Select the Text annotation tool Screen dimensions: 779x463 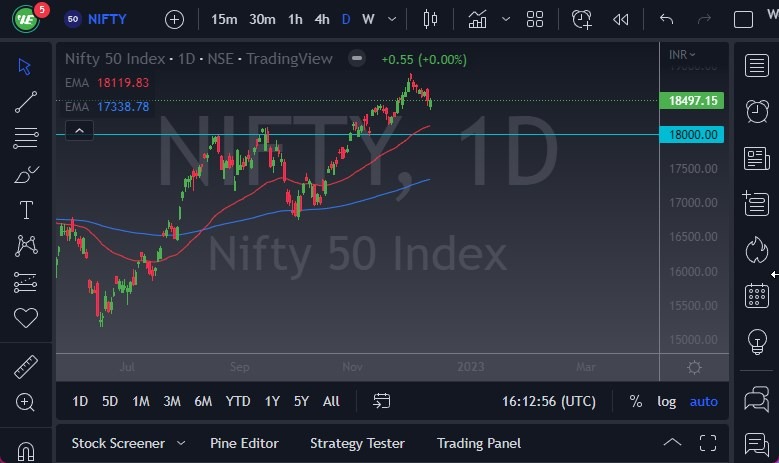26,210
